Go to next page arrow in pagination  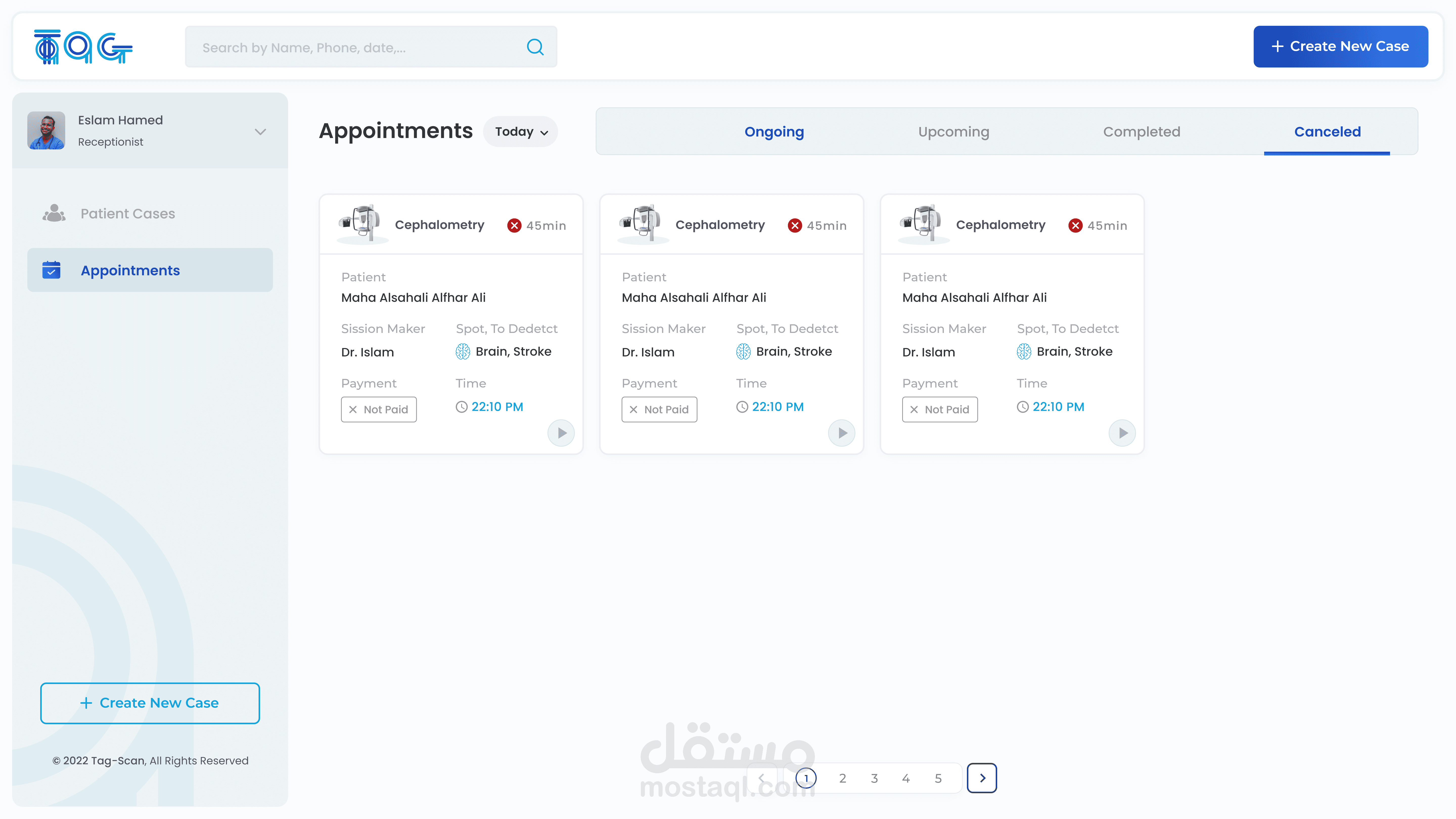982,778
